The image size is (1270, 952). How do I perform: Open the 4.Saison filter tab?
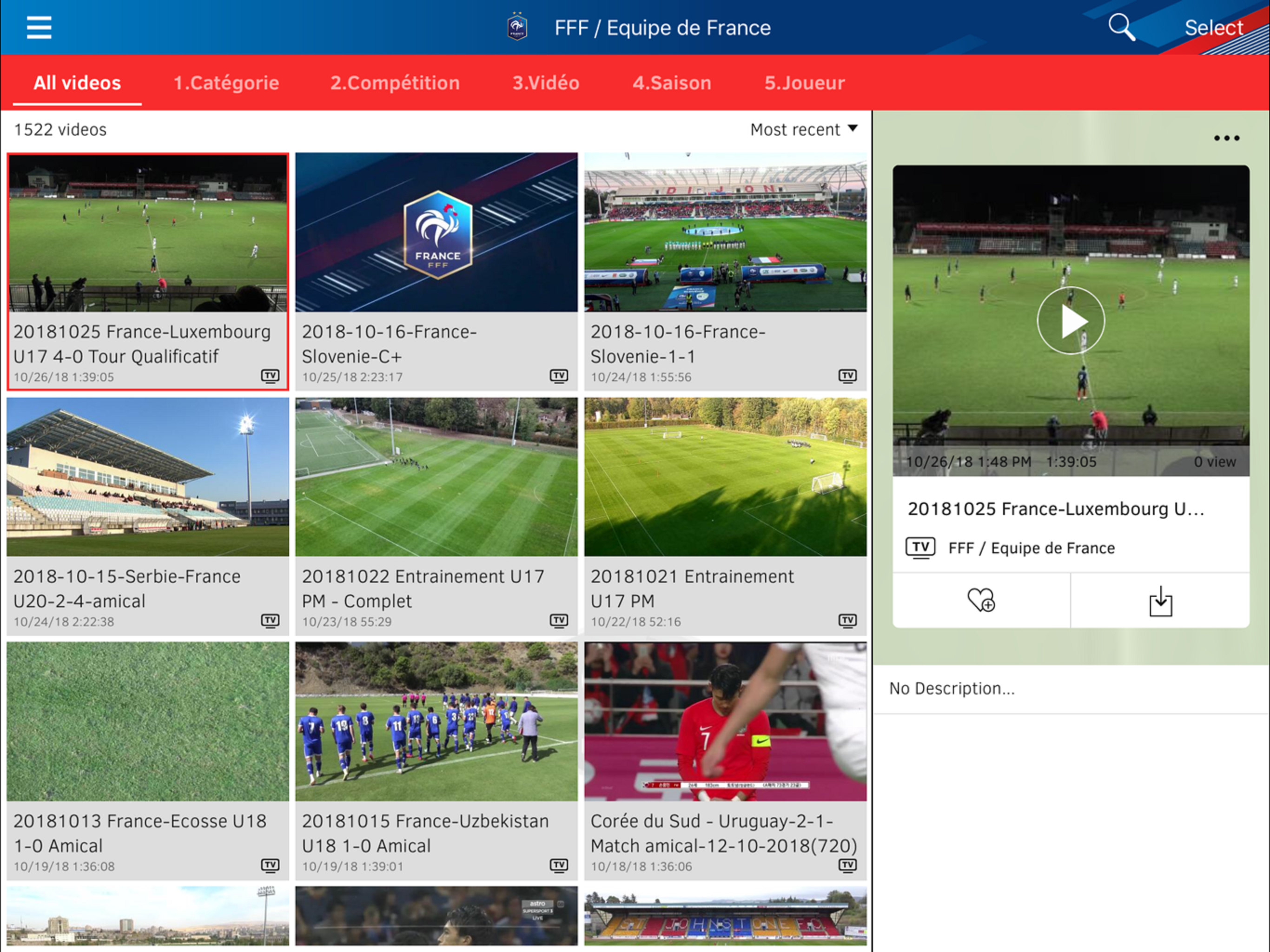tap(672, 83)
